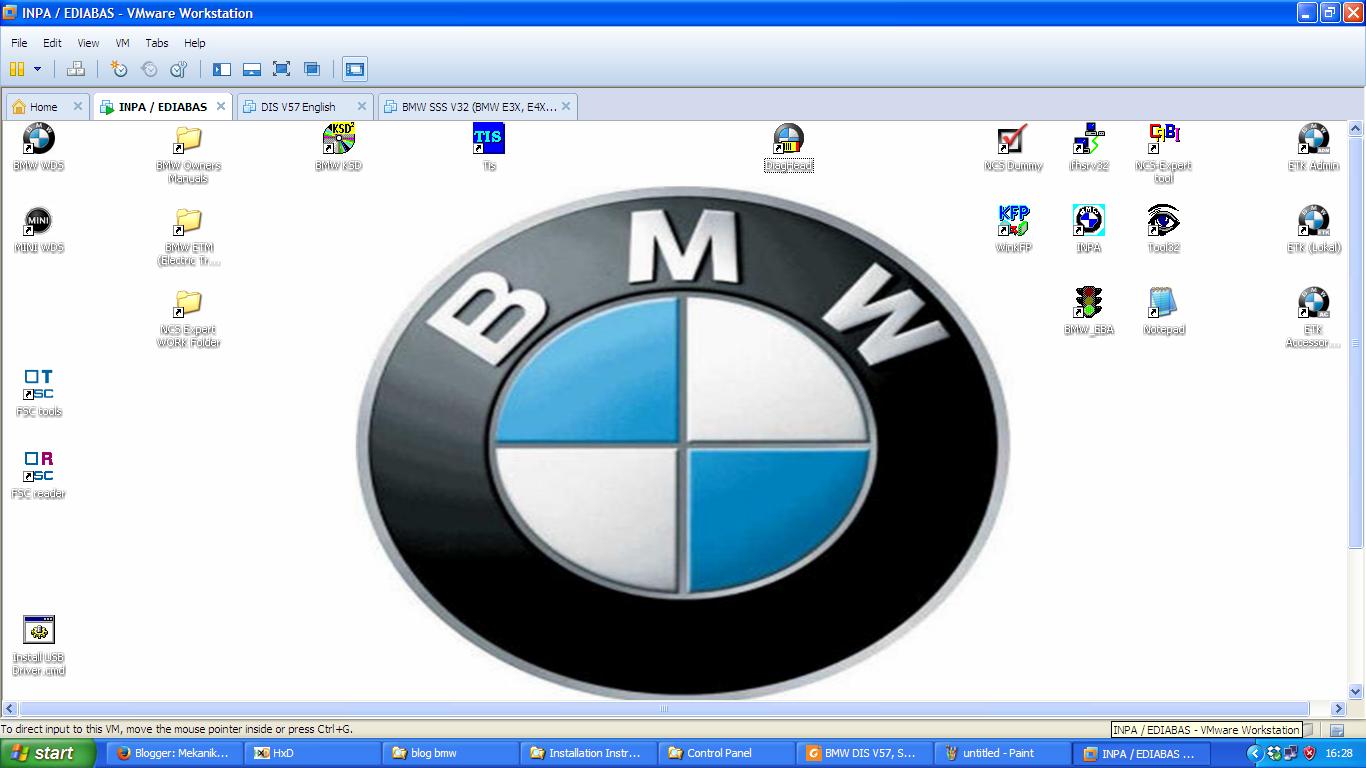Open the snapshot manager toolbar icon
Viewport: 1366px width, 768px height.
point(179,69)
